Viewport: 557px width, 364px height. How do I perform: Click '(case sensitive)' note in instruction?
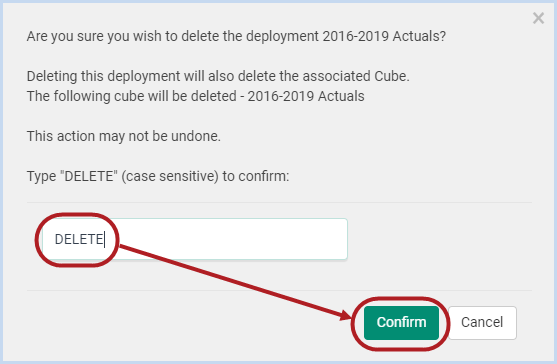[x=170, y=176]
